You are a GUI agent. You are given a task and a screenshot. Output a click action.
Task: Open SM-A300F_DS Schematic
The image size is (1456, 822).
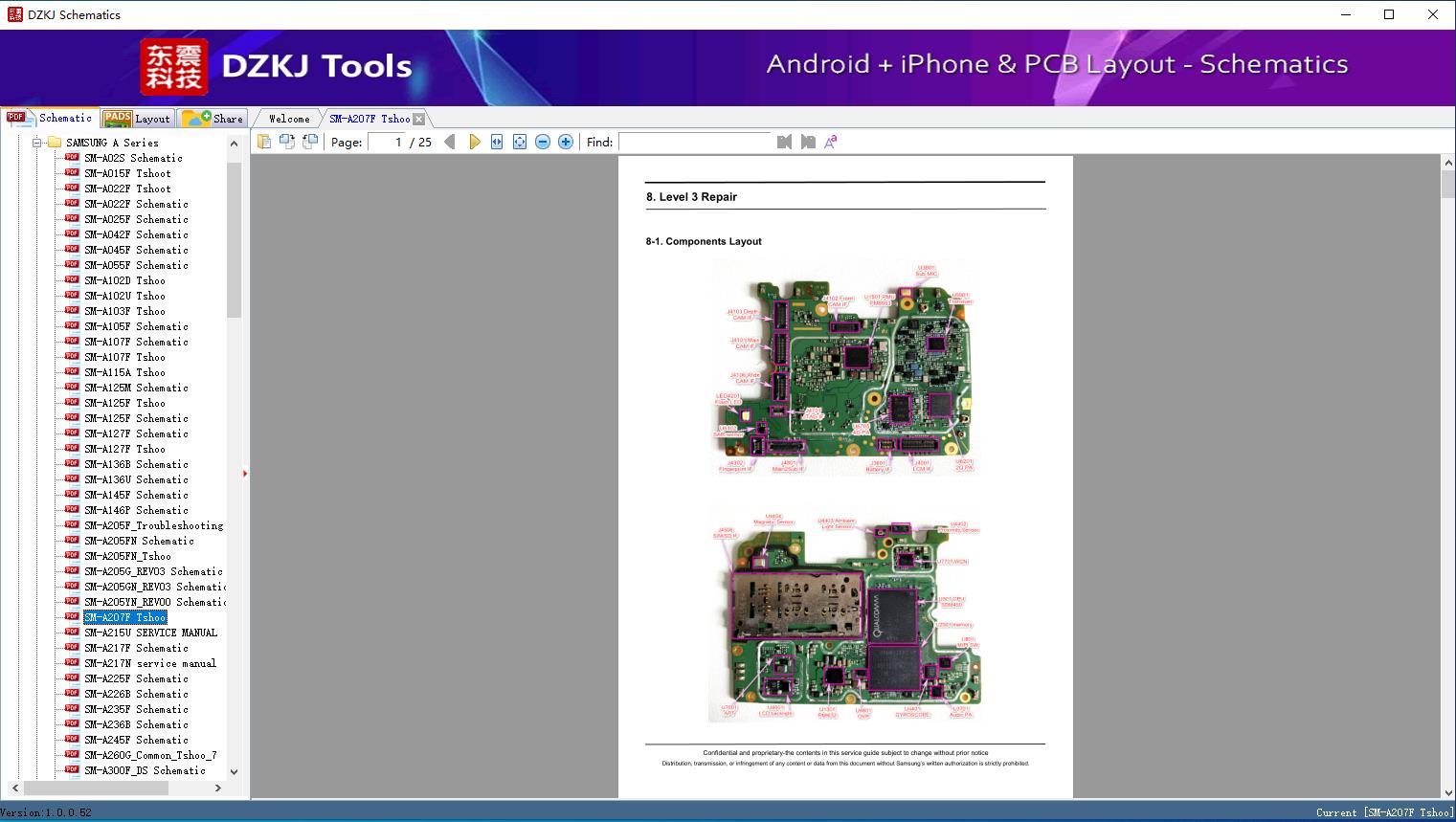(x=145, y=770)
